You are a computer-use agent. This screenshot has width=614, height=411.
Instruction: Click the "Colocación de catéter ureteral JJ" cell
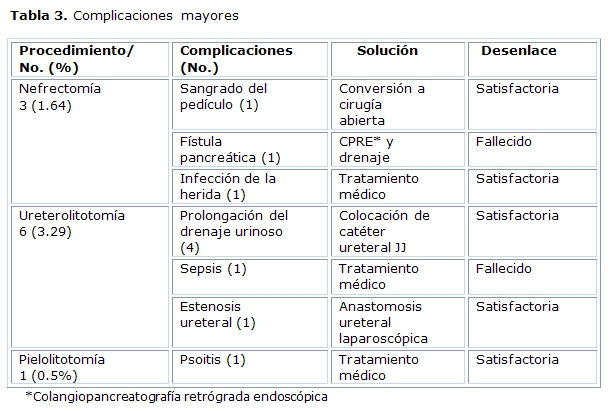(x=384, y=231)
